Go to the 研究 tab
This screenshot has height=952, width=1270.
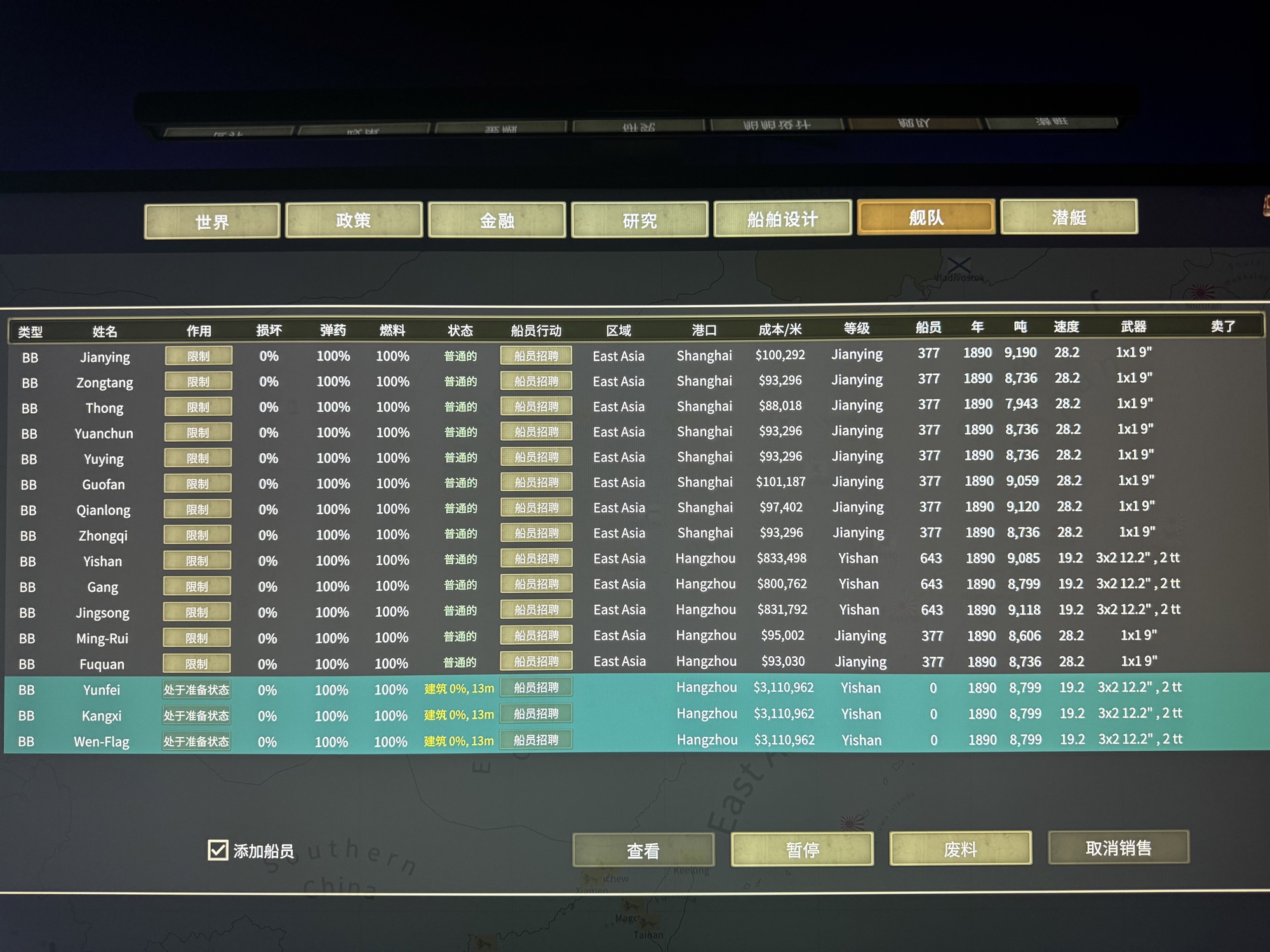639,220
